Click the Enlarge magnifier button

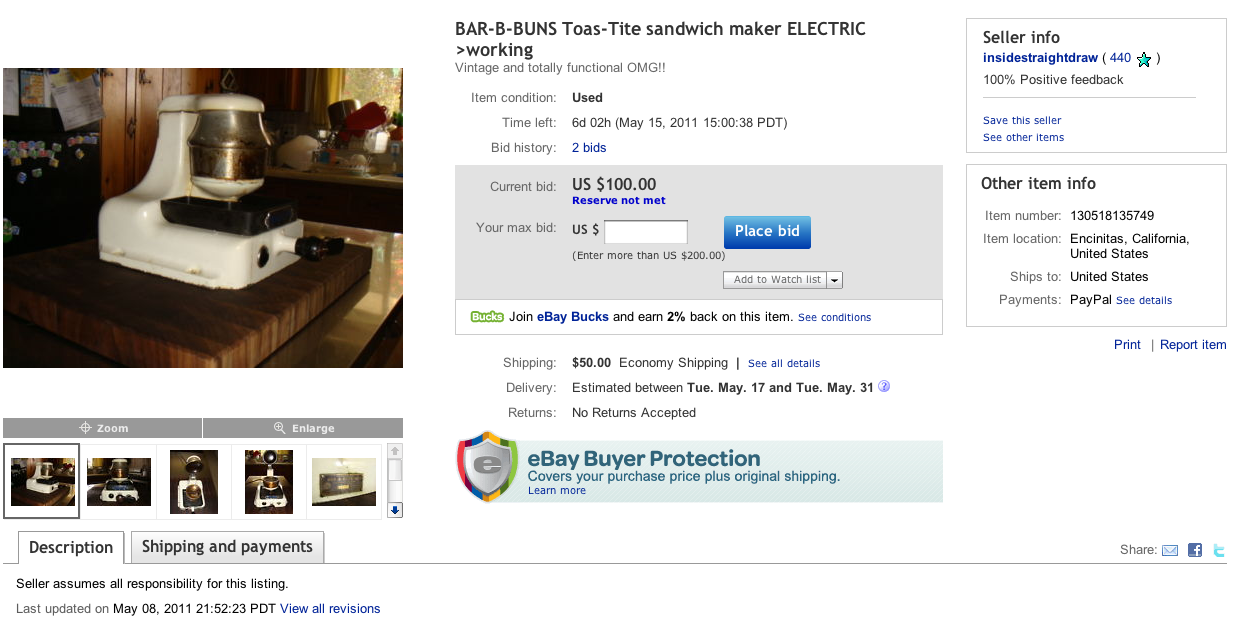point(303,428)
